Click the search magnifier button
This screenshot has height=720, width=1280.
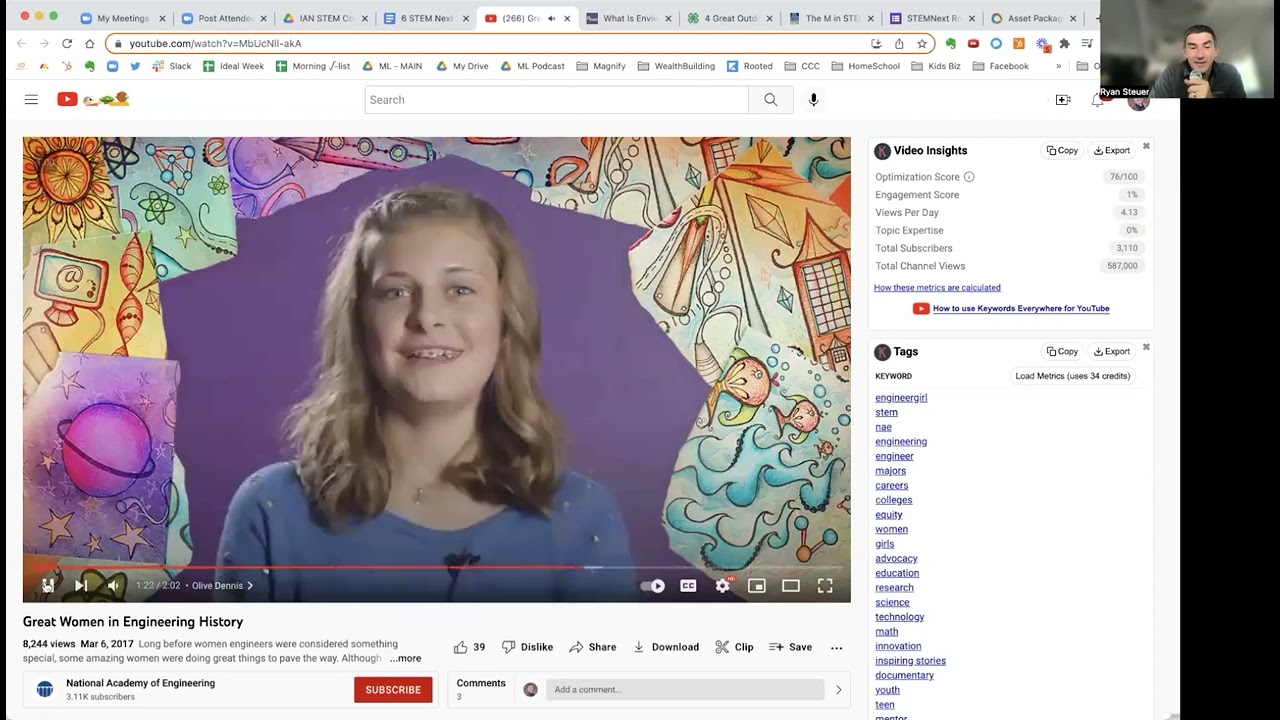coord(770,100)
